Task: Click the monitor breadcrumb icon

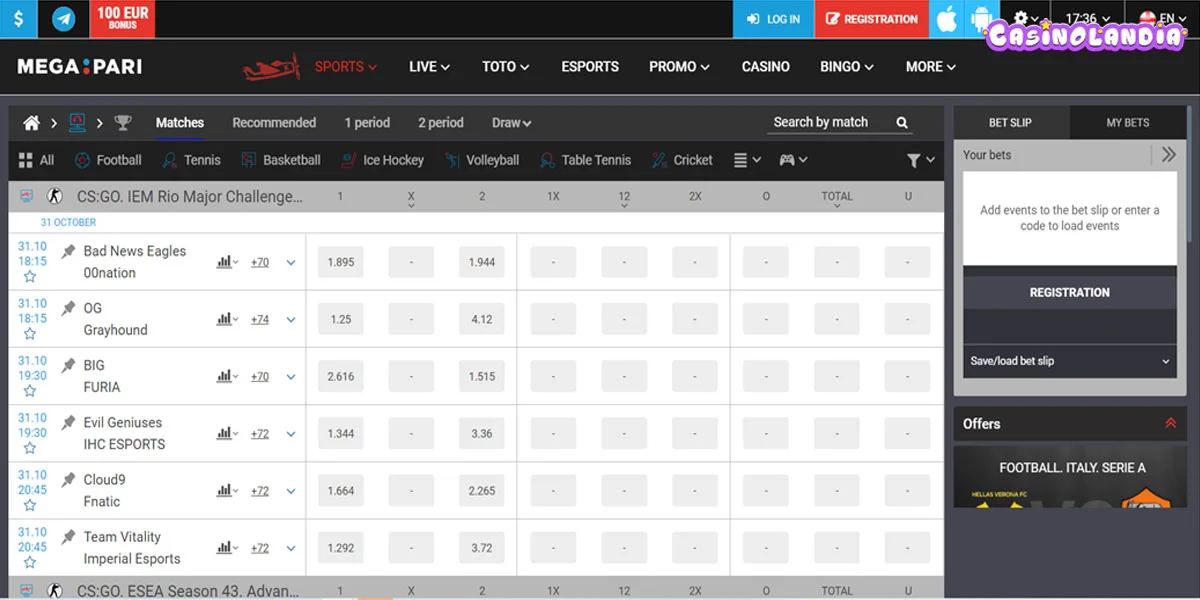Action: [x=77, y=123]
